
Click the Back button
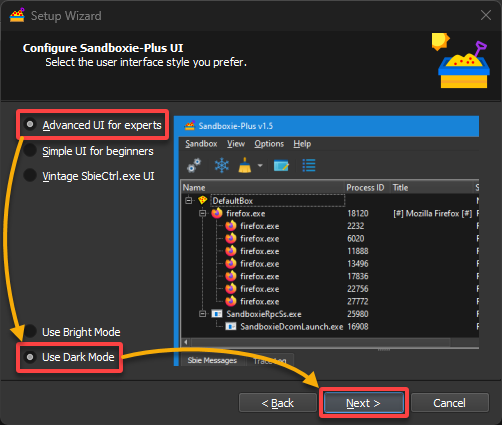pyautogui.click(x=277, y=403)
